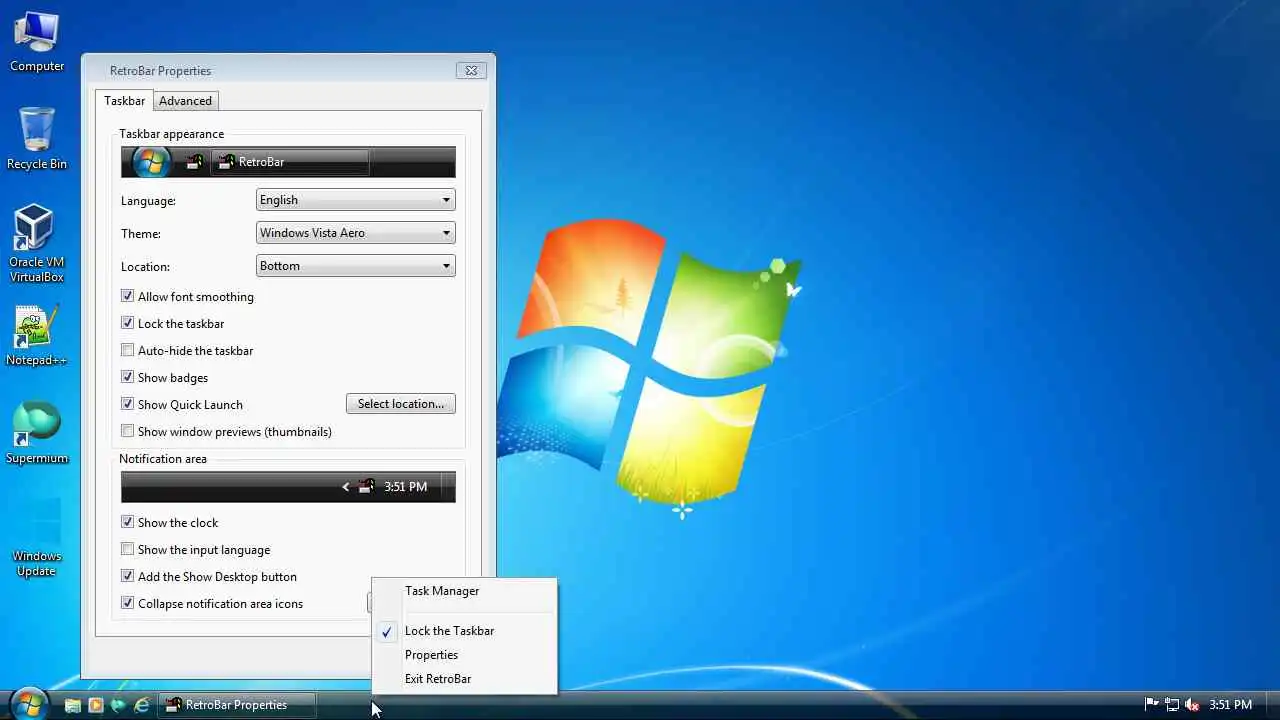Click the Start orb in the taskbar preview
The image size is (1280, 720).
[151, 162]
